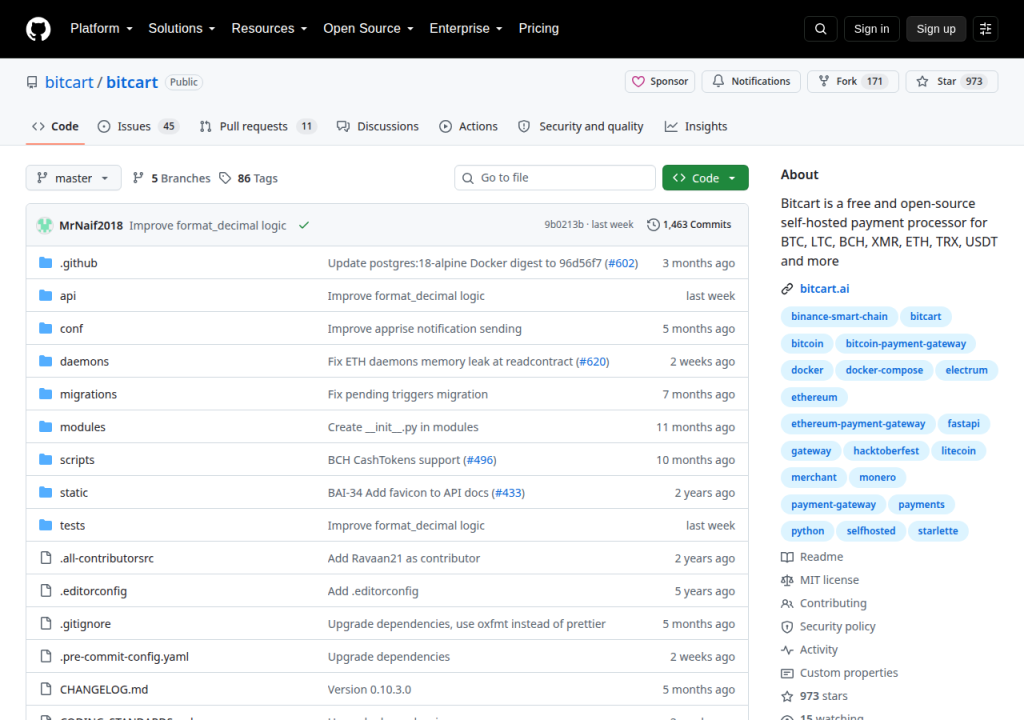Open the Pricing page
The height and width of the screenshot is (720, 1024).
pyautogui.click(x=539, y=29)
